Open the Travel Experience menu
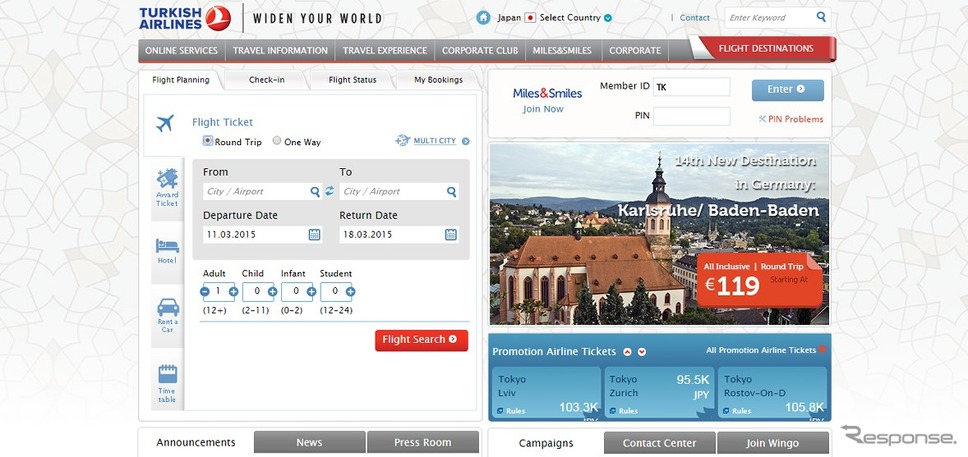The height and width of the screenshot is (457, 968). pyautogui.click(x=385, y=51)
